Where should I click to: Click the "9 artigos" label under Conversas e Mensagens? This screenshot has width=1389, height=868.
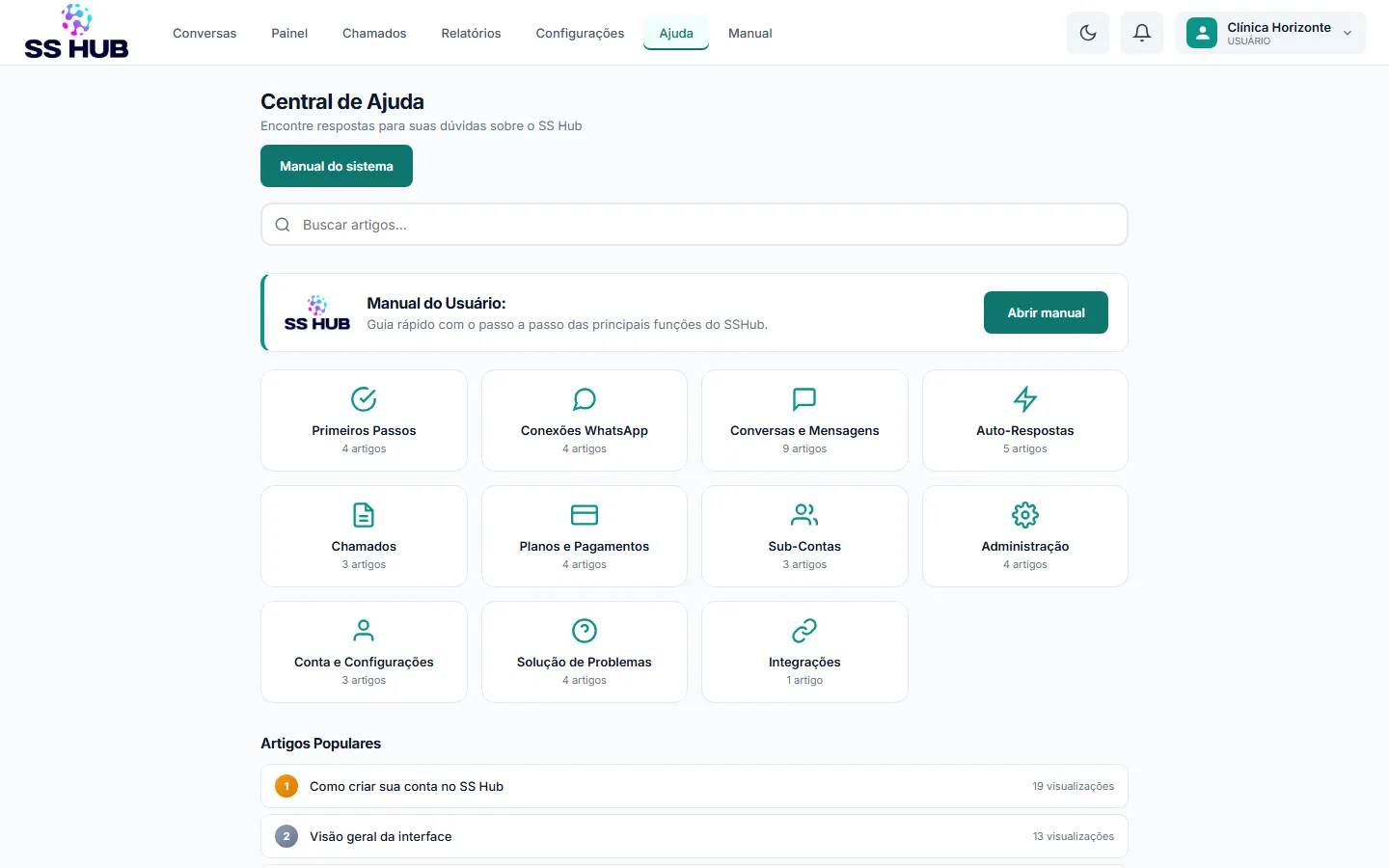pos(804,448)
